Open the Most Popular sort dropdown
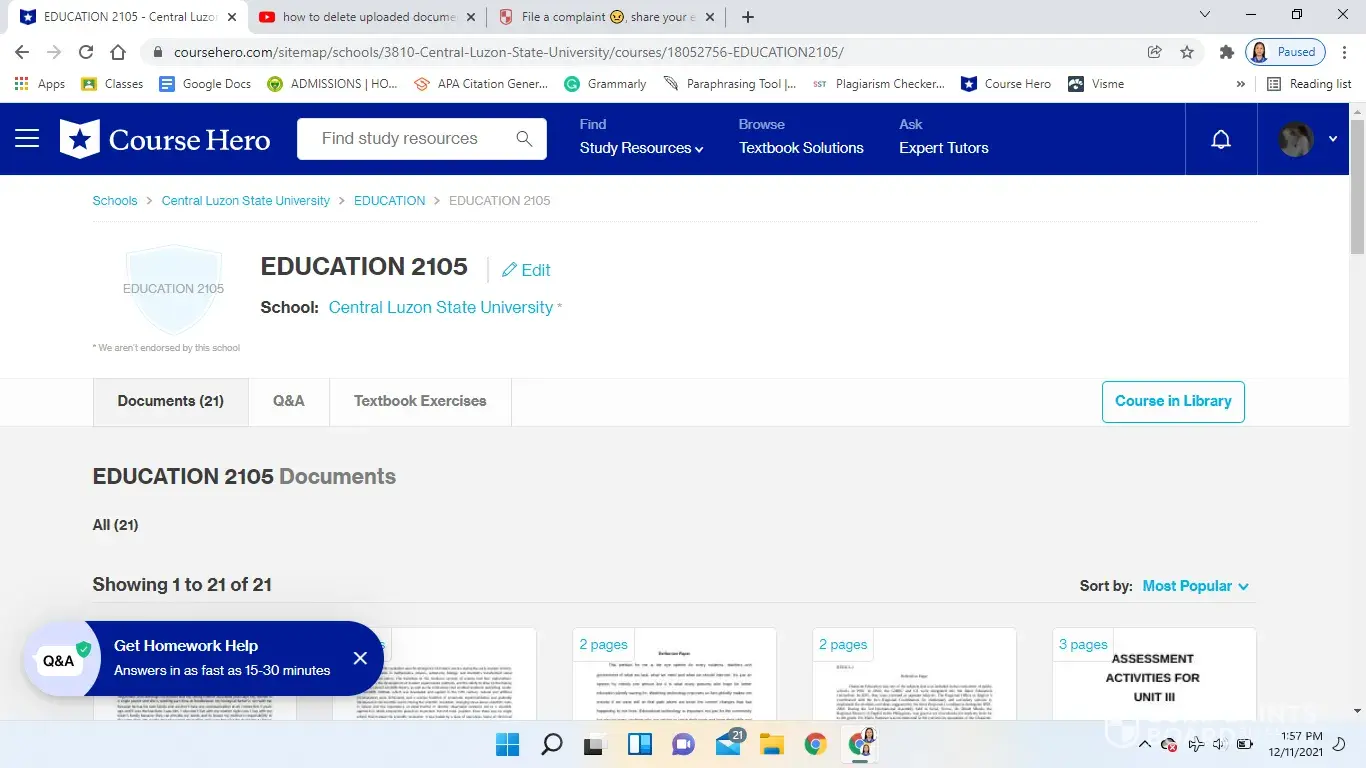Screen dimensions: 1366x768 (x=1195, y=586)
